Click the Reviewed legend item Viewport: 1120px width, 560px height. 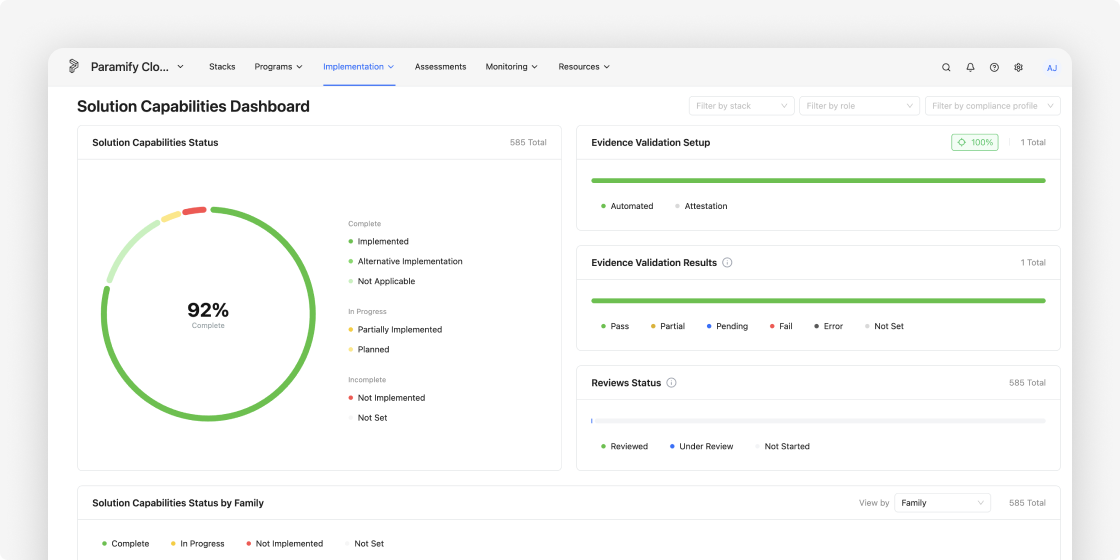click(x=624, y=446)
